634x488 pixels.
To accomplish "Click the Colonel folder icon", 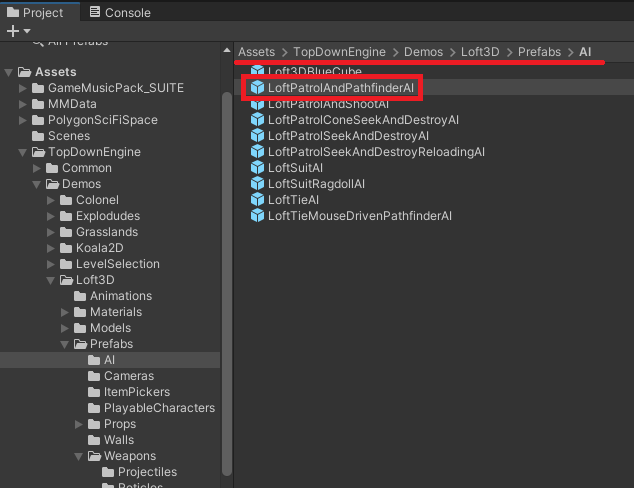I will click(66, 200).
